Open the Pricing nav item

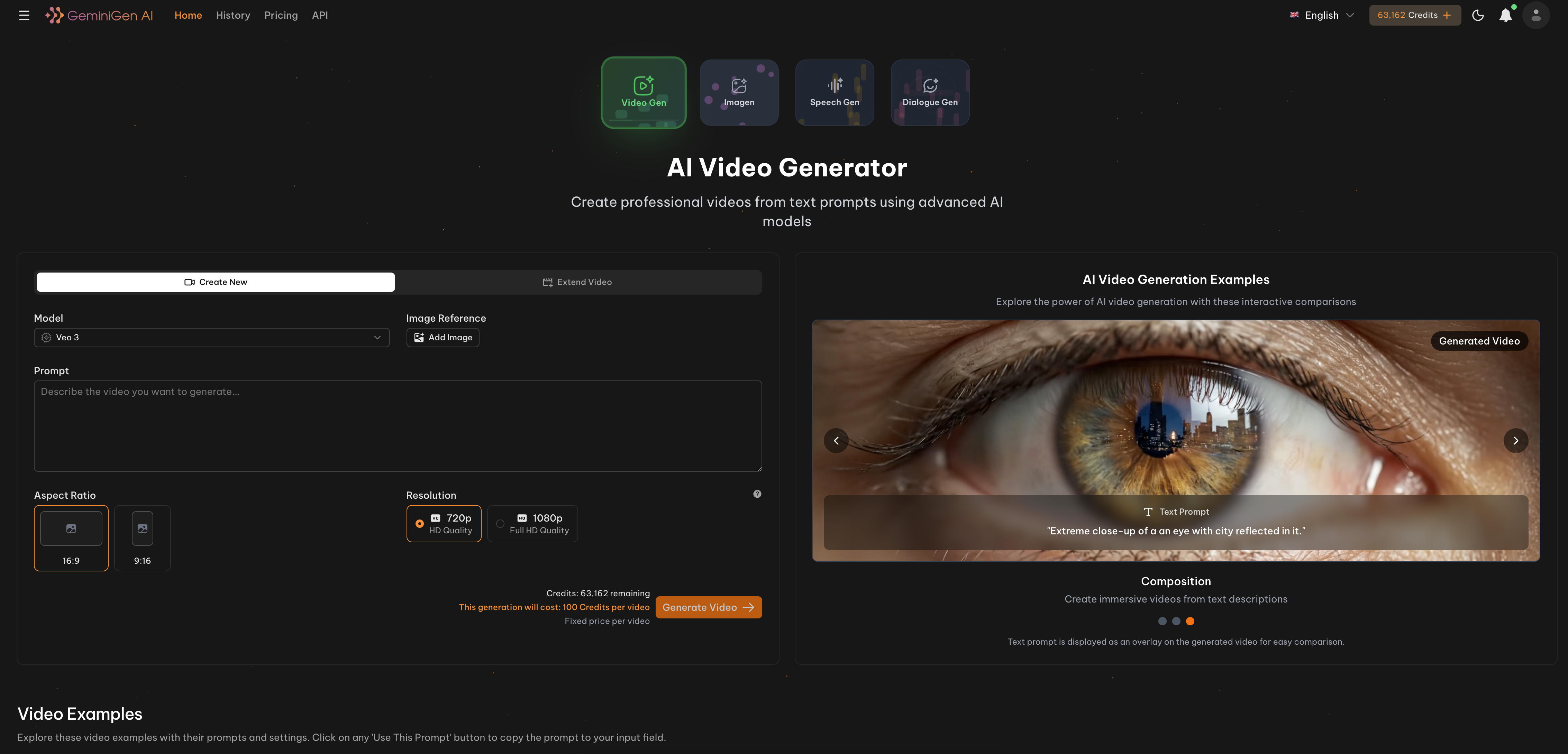[x=281, y=15]
